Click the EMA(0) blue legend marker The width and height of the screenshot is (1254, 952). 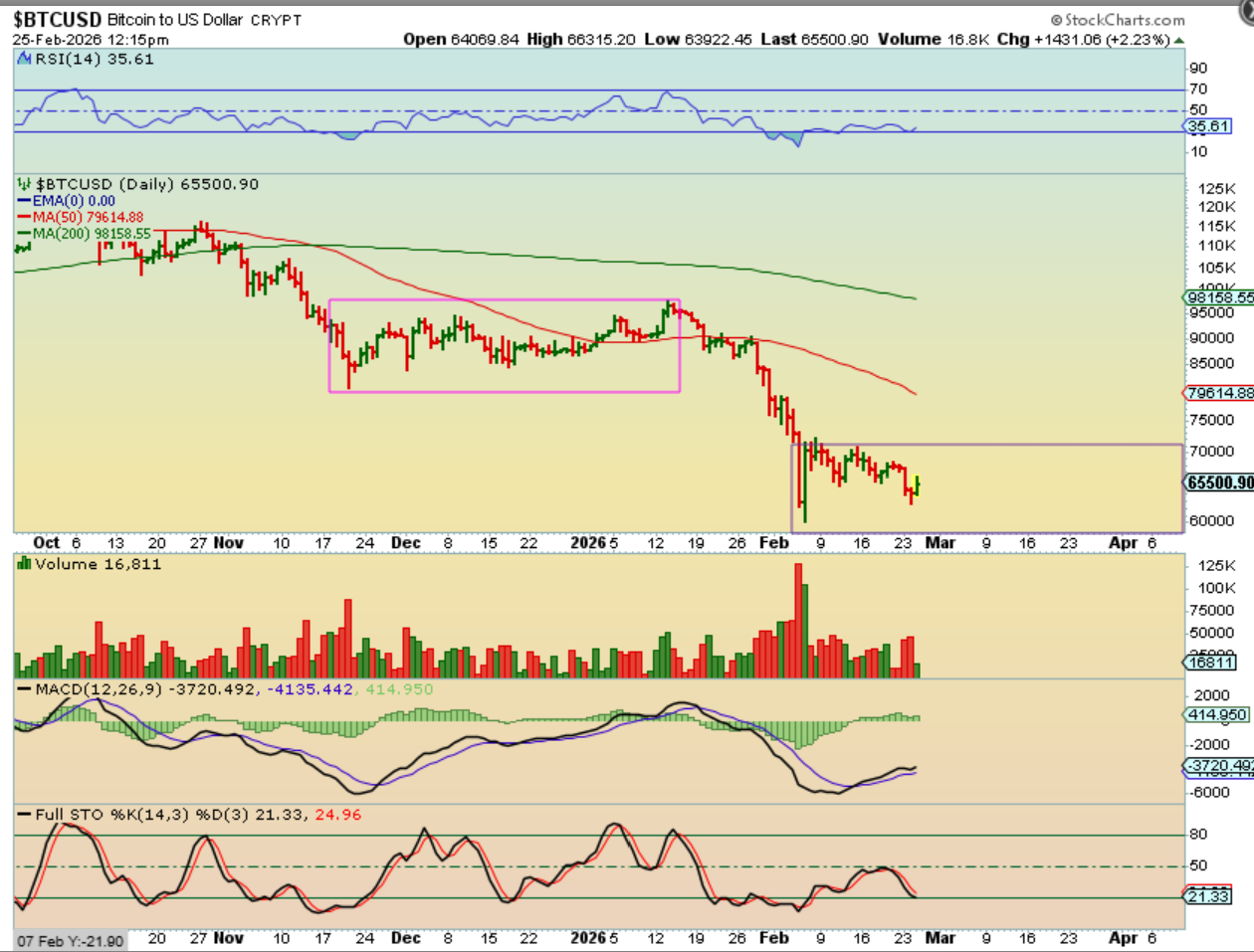25,201
